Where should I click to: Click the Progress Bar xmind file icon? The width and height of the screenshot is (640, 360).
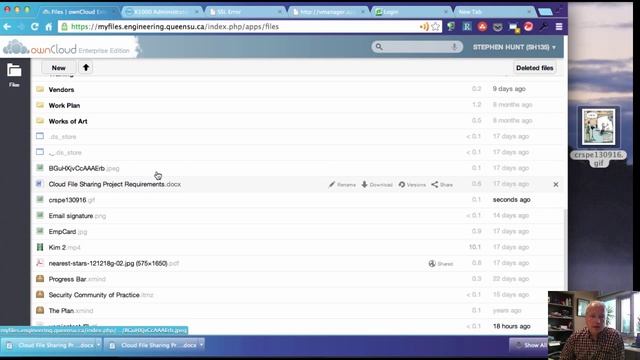[x=40, y=279]
